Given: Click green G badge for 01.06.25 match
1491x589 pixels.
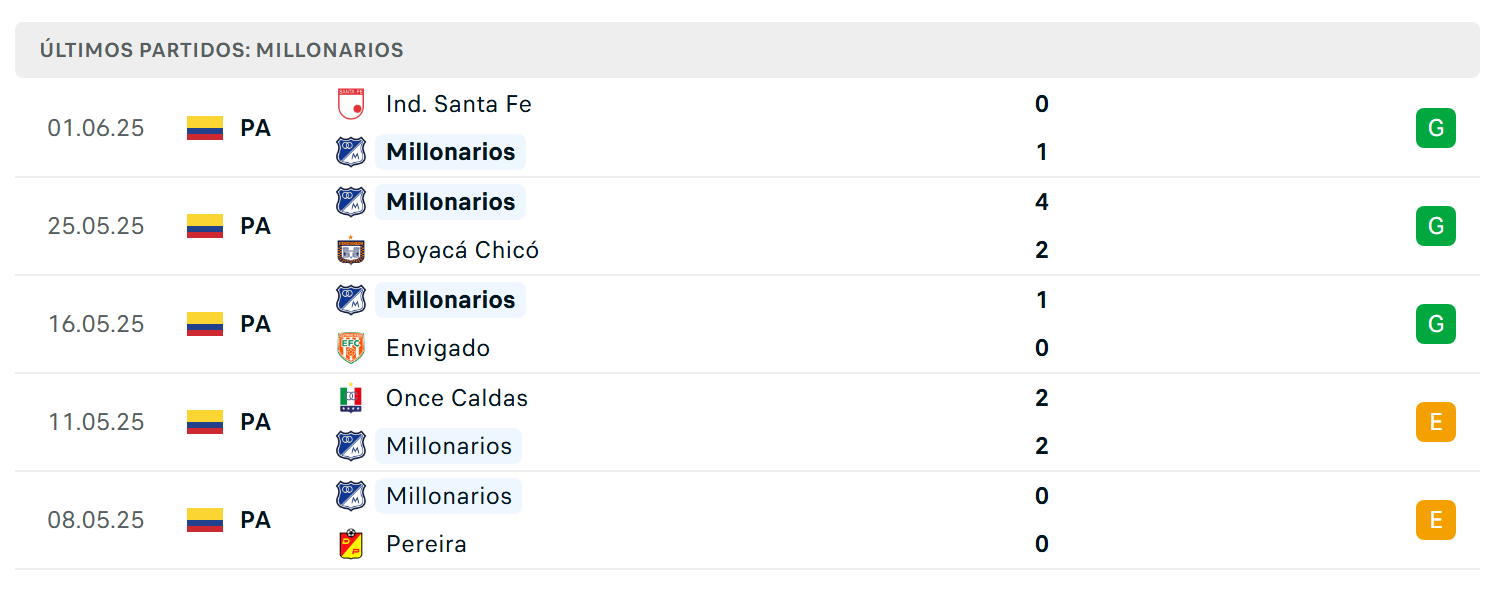Looking at the screenshot, I should [x=1435, y=128].
